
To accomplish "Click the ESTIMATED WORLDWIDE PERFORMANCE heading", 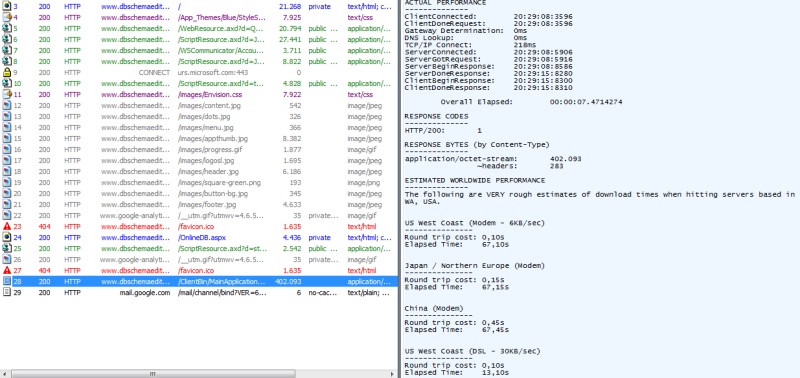I will click(474, 180).
